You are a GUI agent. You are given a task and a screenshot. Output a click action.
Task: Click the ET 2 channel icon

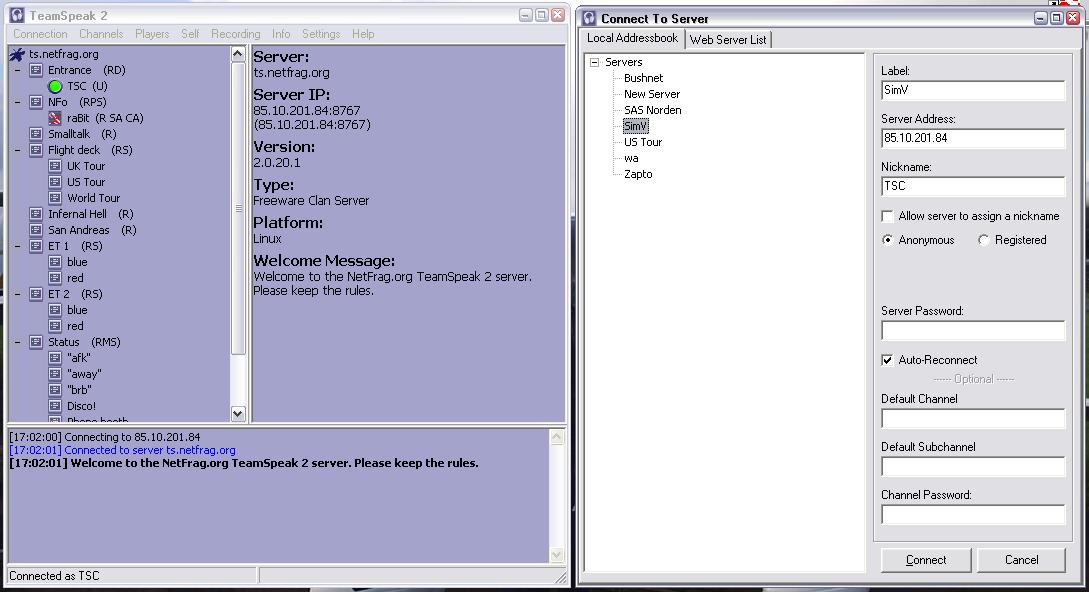36,294
